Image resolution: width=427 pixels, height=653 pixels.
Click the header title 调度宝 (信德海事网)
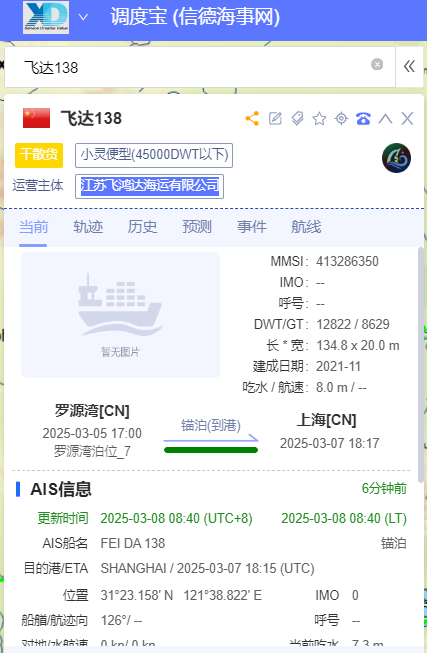tap(195, 17)
